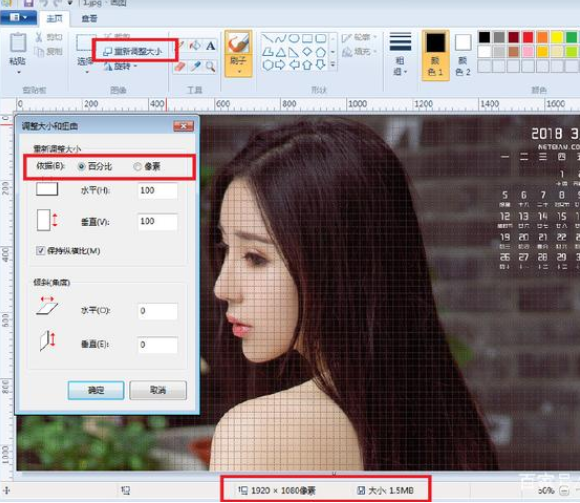Select the Fill with color bucket tool
This screenshot has width=580, height=503.
[x=195, y=45]
